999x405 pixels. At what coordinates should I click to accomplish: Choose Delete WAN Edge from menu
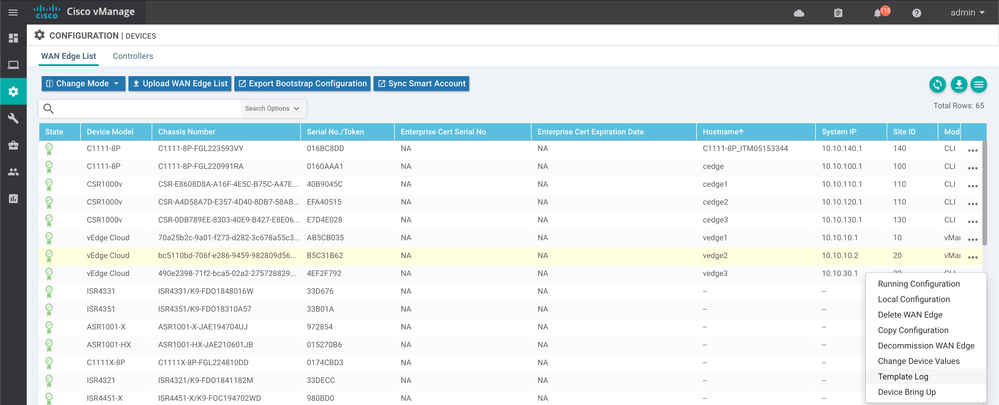(x=910, y=315)
